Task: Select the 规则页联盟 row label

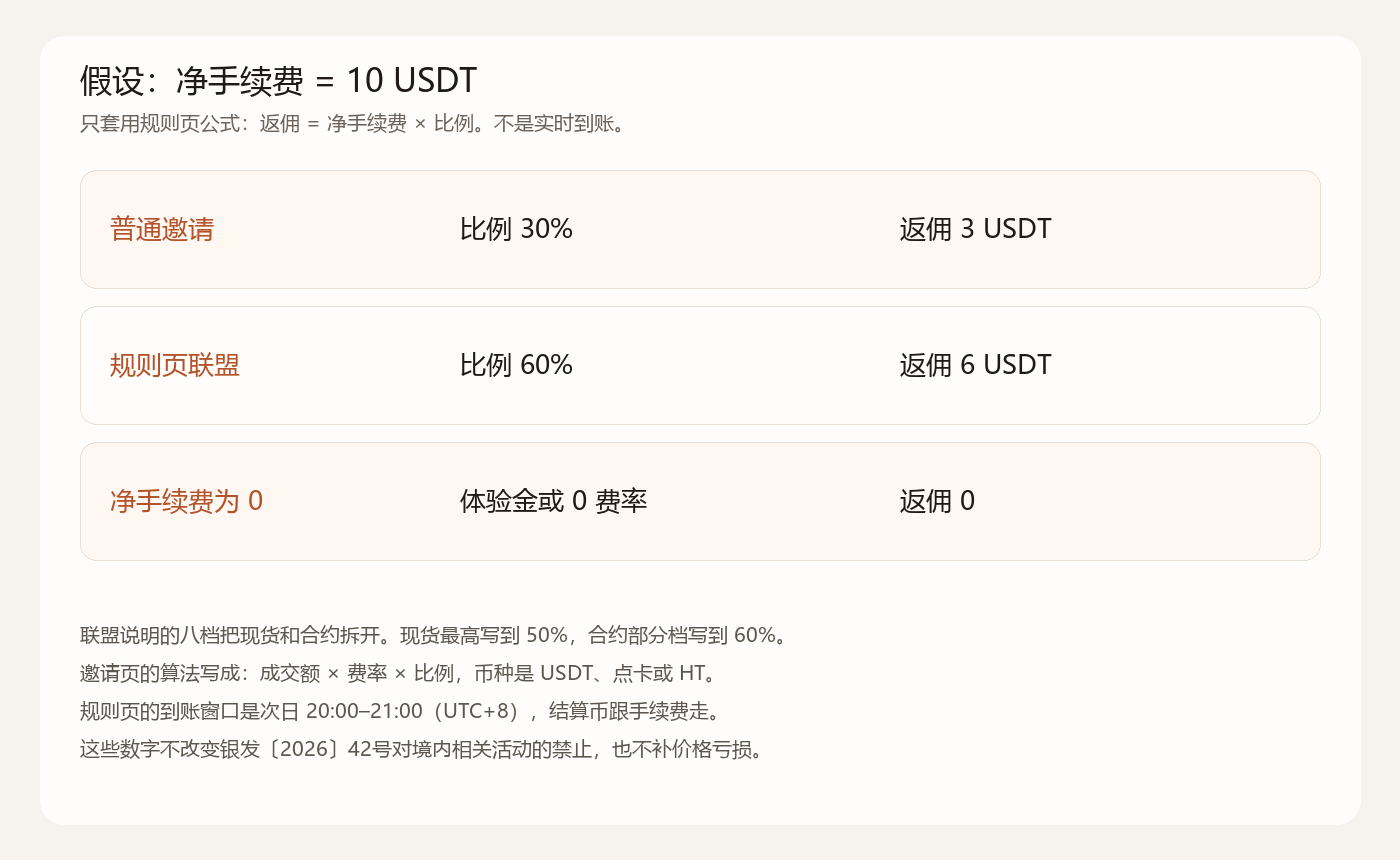Action: click(x=175, y=365)
